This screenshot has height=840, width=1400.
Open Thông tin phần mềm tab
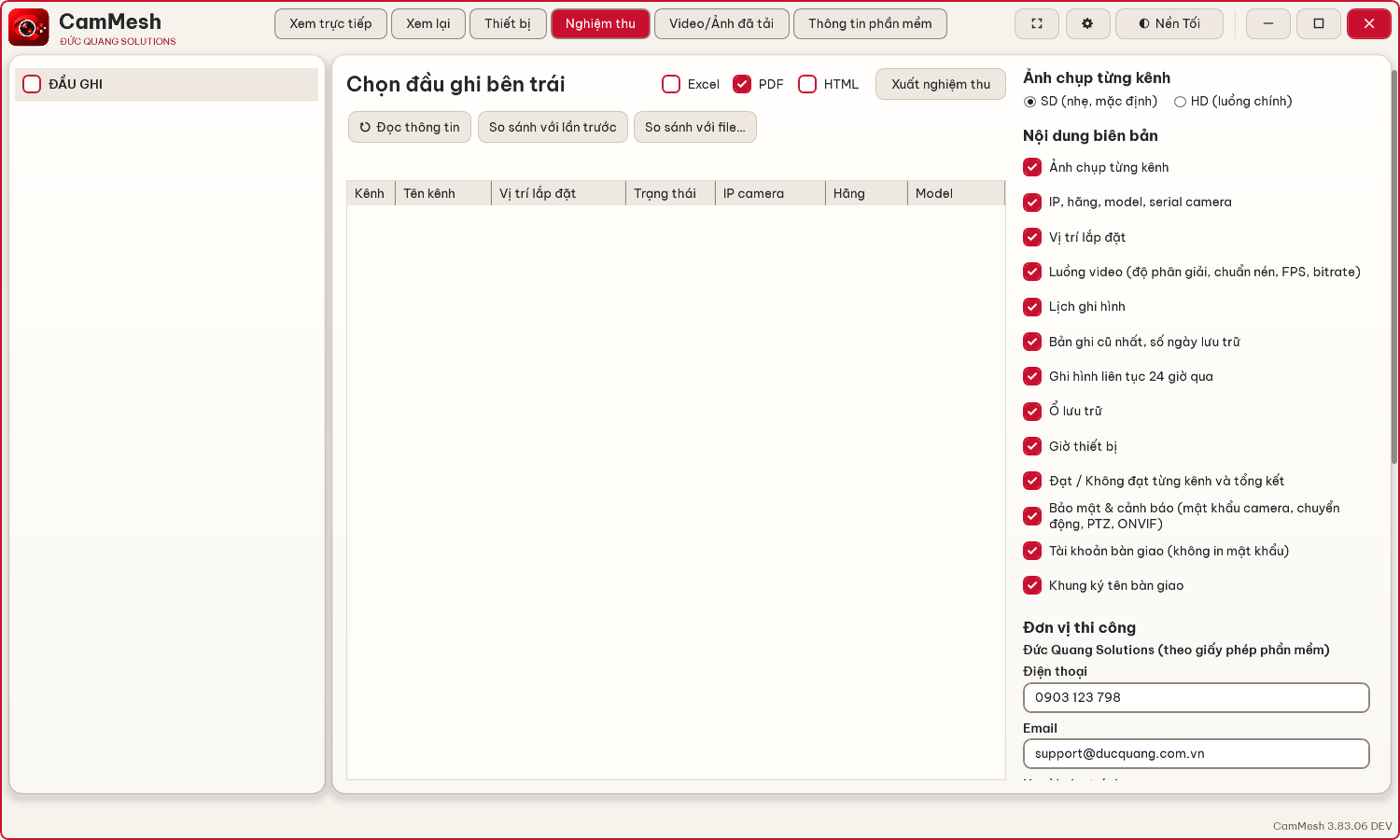870,23
